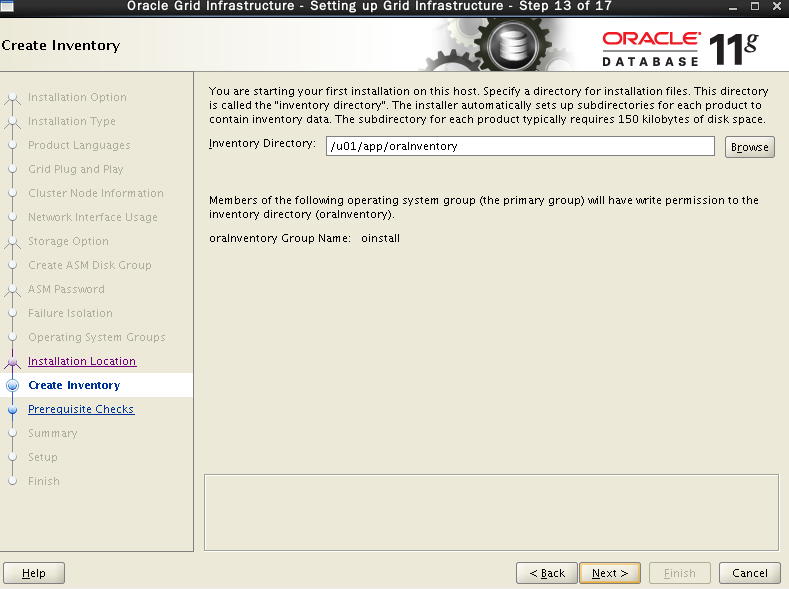Click inside the Inventory Directory text field
The height and width of the screenshot is (589, 789).
[x=520, y=146]
